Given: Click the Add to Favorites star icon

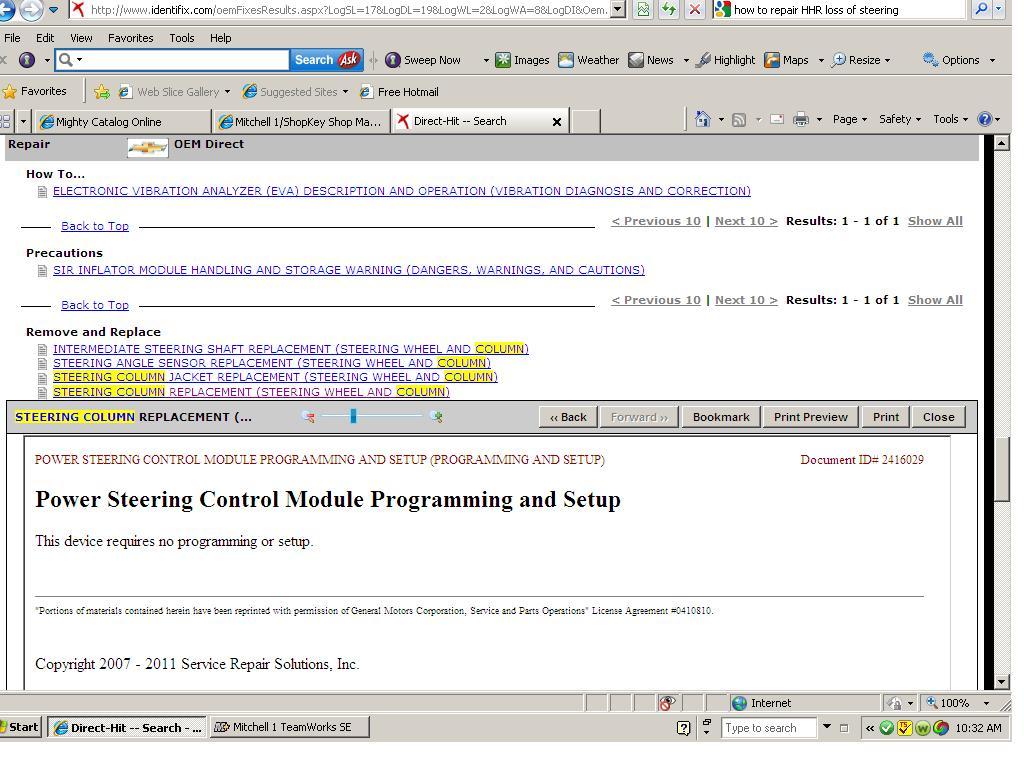Looking at the screenshot, I should pos(101,92).
